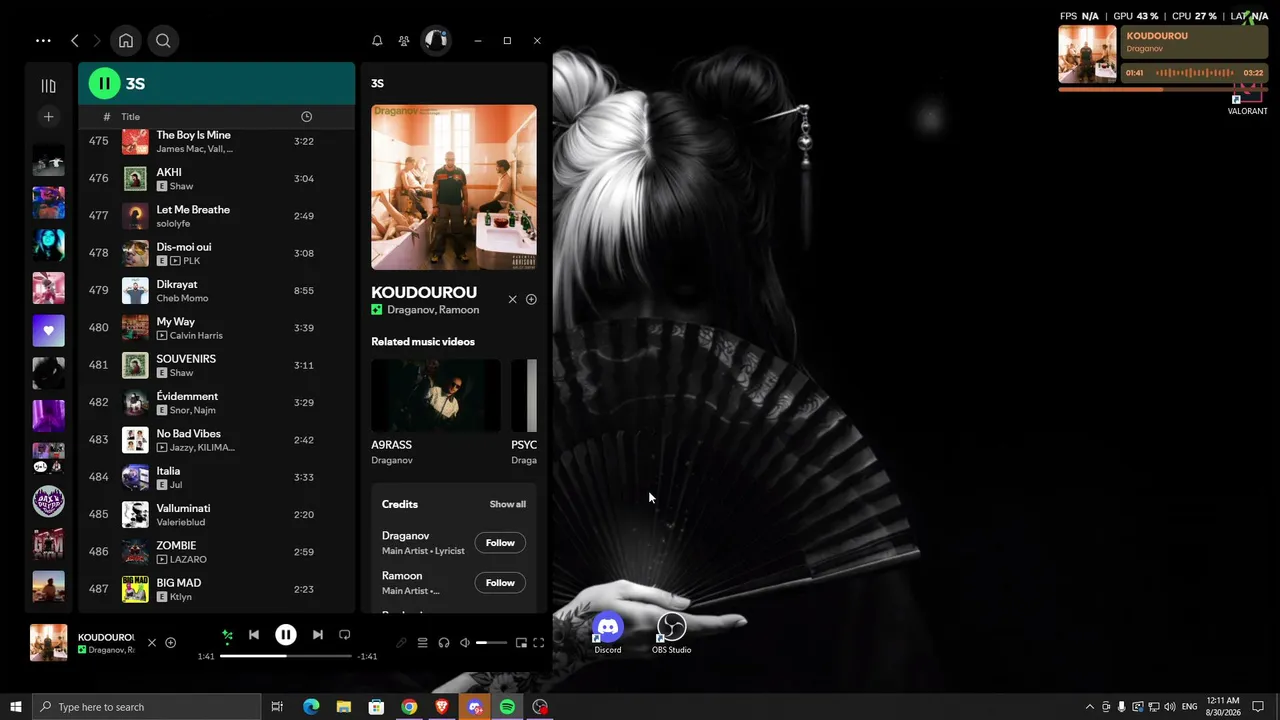Open artist Calvin Harris link

(x=196, y=336)
